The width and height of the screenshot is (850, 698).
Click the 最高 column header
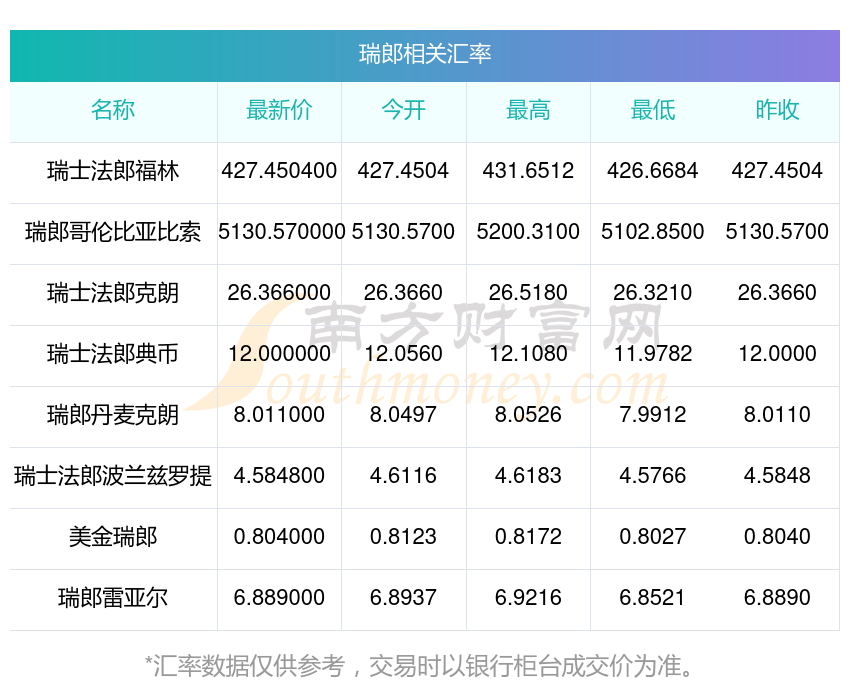point(528,110)
